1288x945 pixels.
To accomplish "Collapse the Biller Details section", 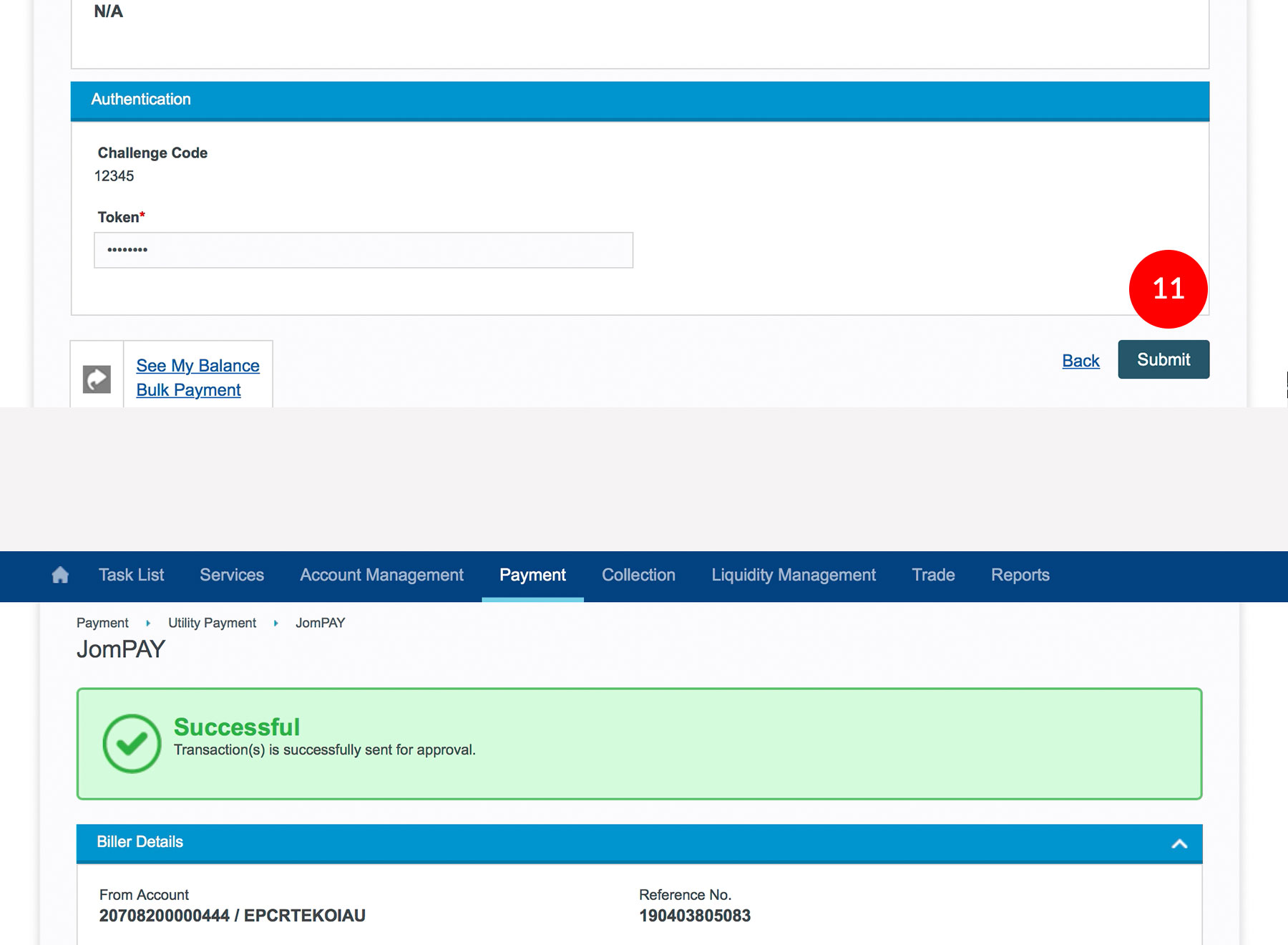I will tap(1179, 843).
